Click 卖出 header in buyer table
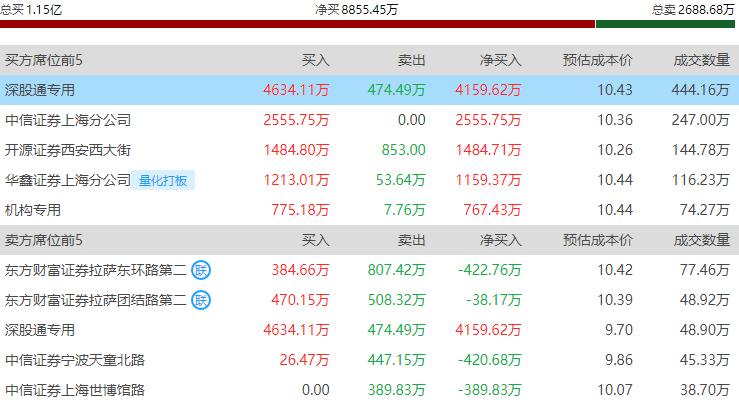Image resolution: width=739 pixels, height=402 pixels. pyautogui.click(x=411, y=60)
